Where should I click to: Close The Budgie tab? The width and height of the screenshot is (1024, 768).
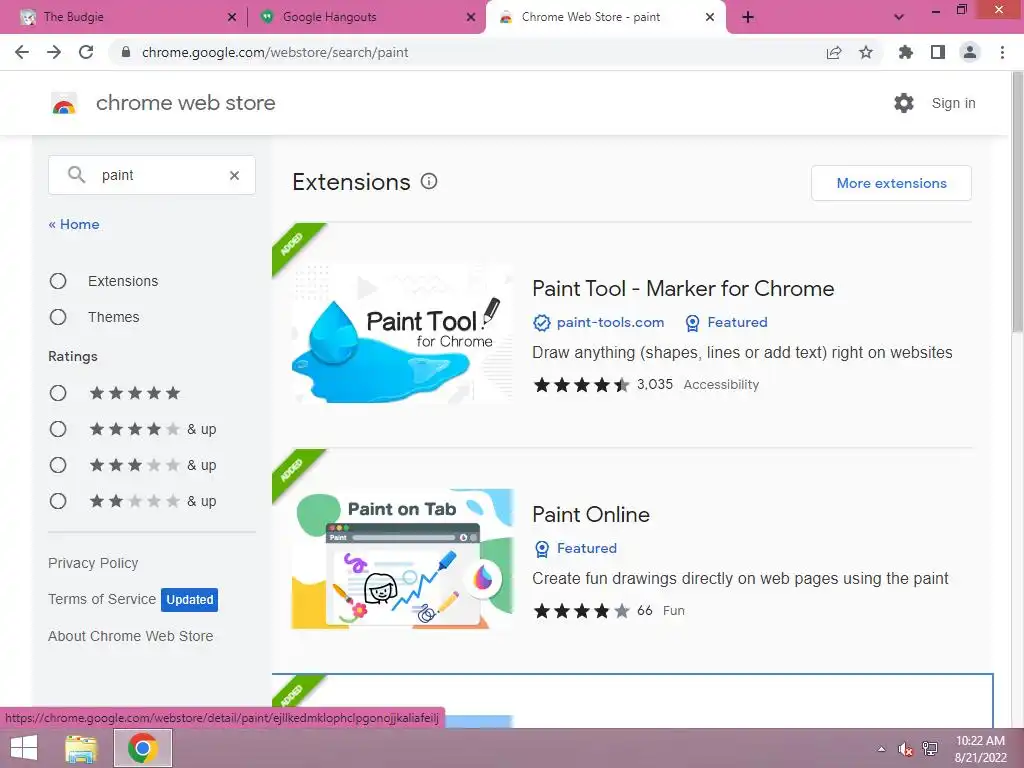tap(232, 17)
